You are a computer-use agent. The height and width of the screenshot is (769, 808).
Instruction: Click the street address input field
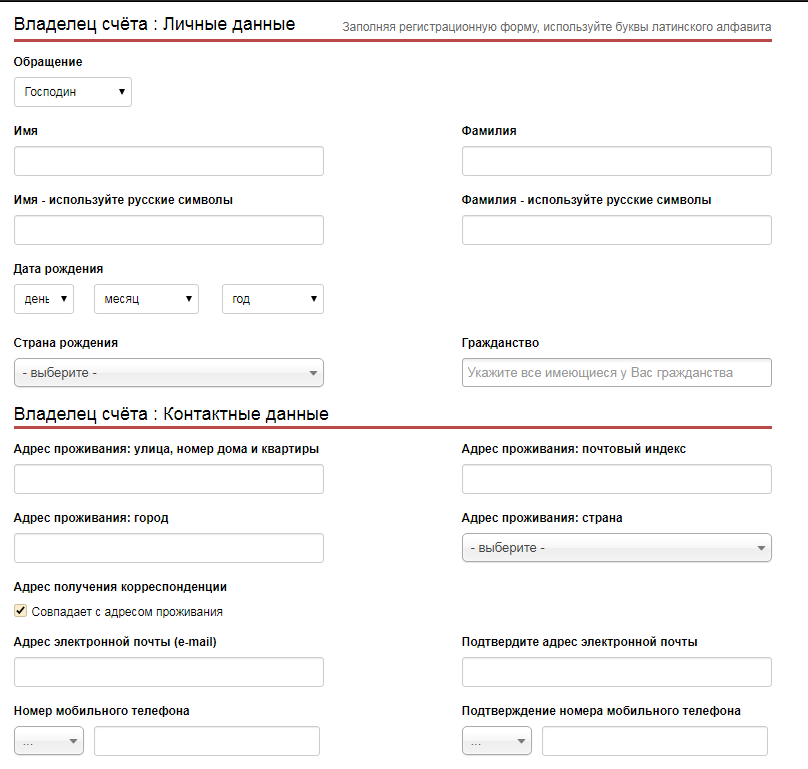point(169,479)
